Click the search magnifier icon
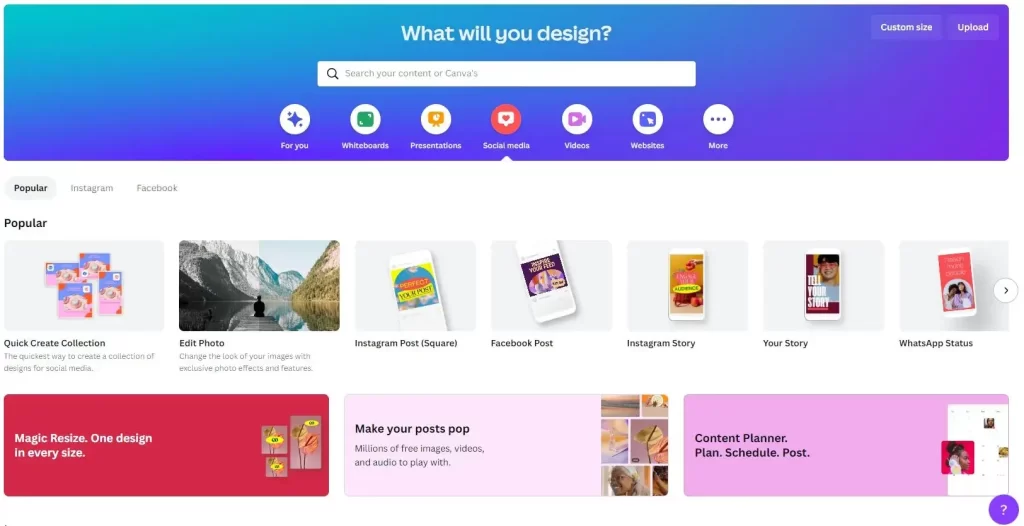The image size is (1024, 526). click(332, 74)
